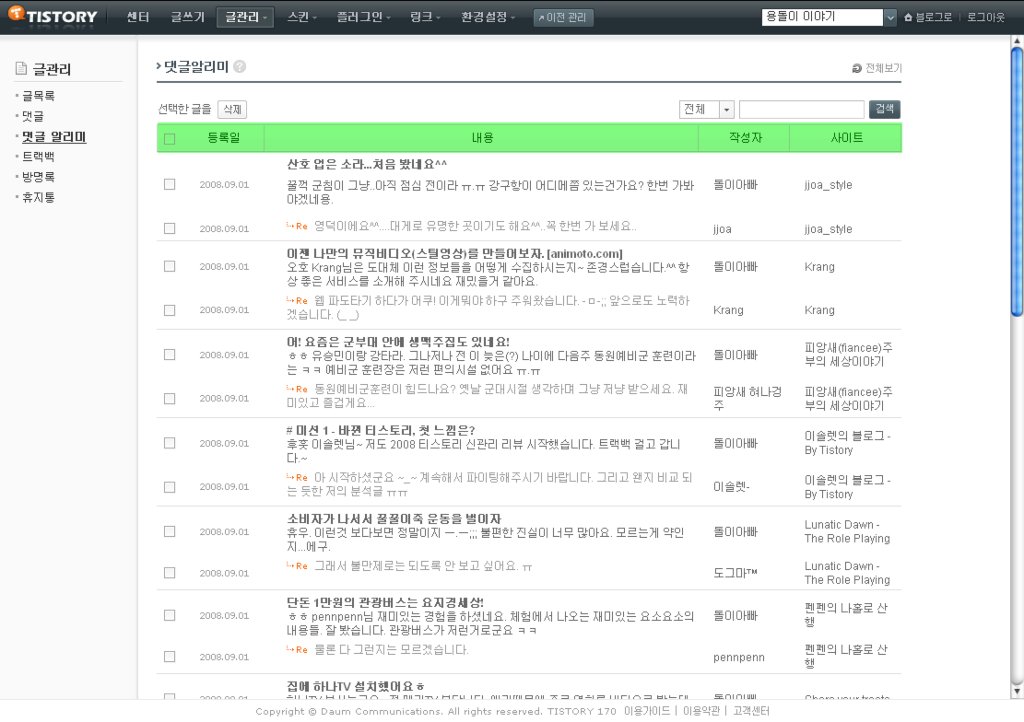Open the 스킨 dropdown menu
Screen dimensions: 1024x722
[x=302, y=17]
